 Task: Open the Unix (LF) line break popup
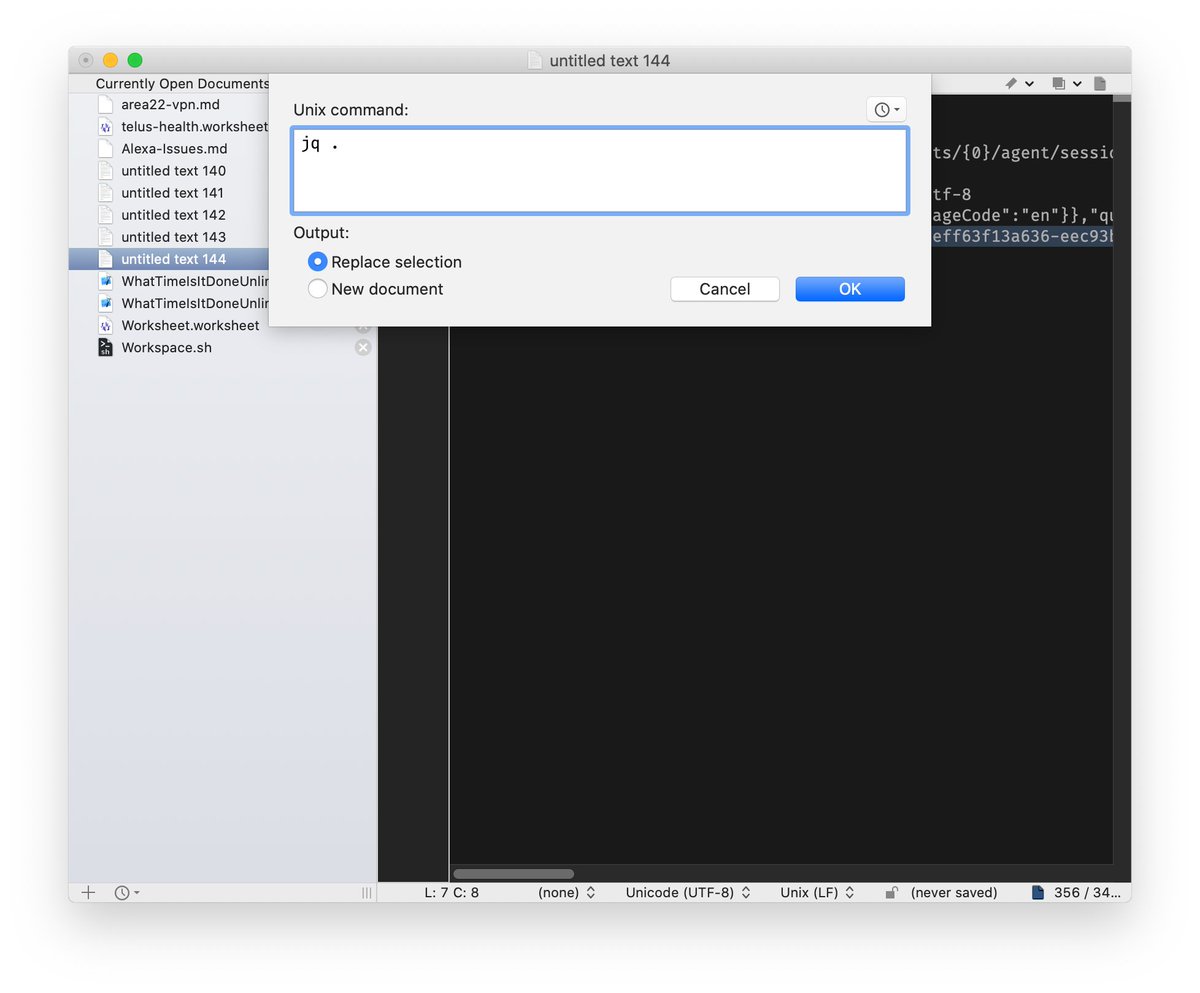click(x=818, y=892)
